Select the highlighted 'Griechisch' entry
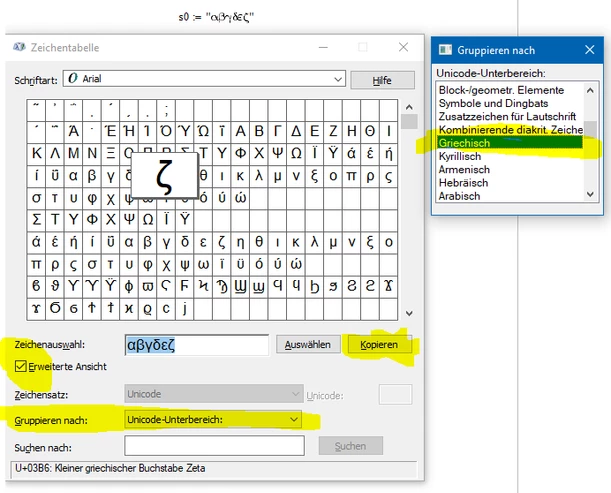Image resolution: width=611 pixels, height=493 pixels. coord(510,143)
